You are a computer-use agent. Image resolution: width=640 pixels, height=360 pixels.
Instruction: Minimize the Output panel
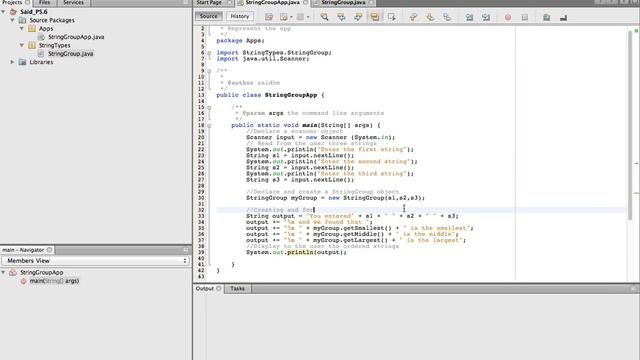pyautogui.click(x=633, y=289)
